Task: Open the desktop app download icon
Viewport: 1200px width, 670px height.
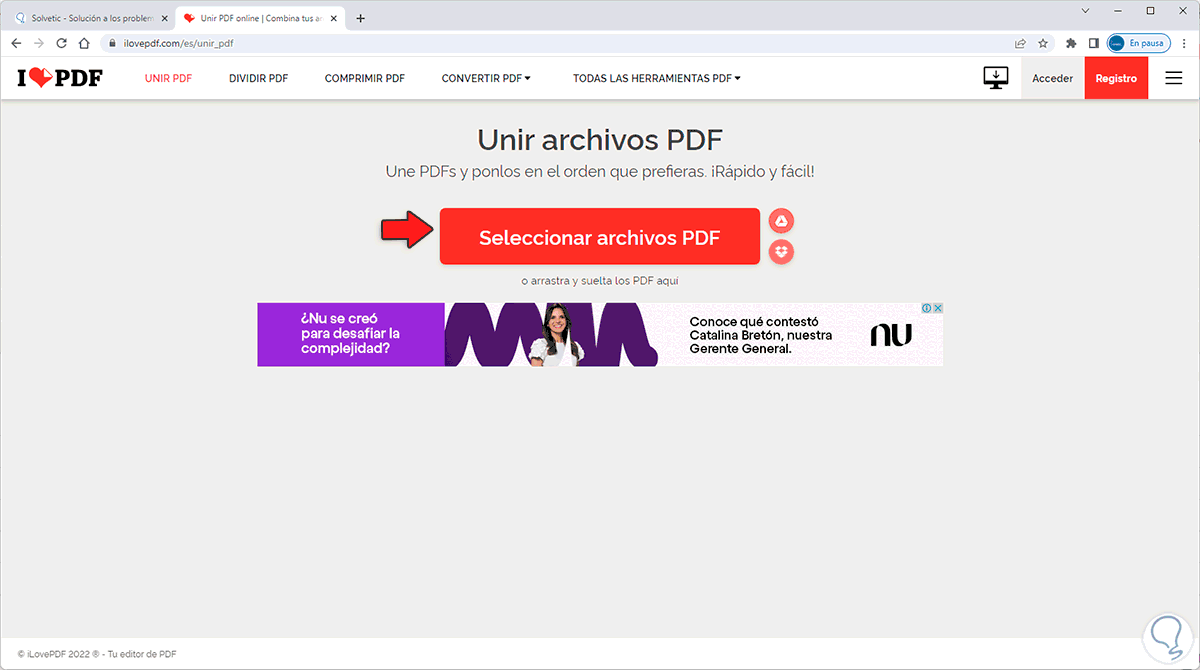Action: tap(995, 77)
